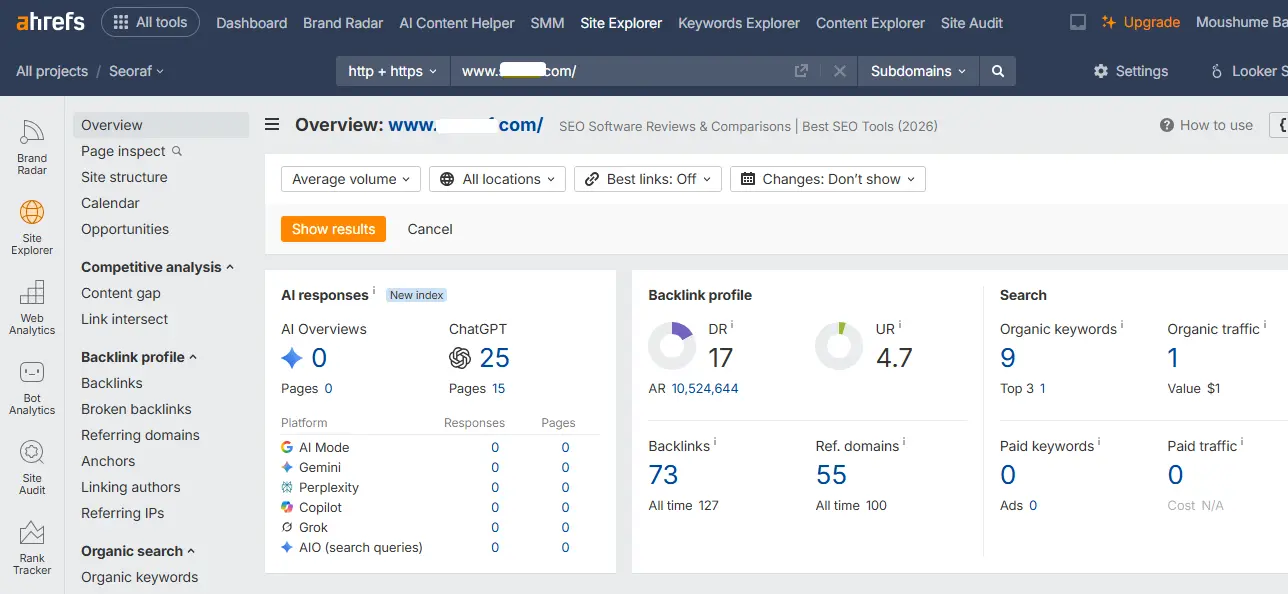Open the Subdomains mode dropdown
Image resolution: width=1288 pixels, height=594 pixels.
click(919, 71)
